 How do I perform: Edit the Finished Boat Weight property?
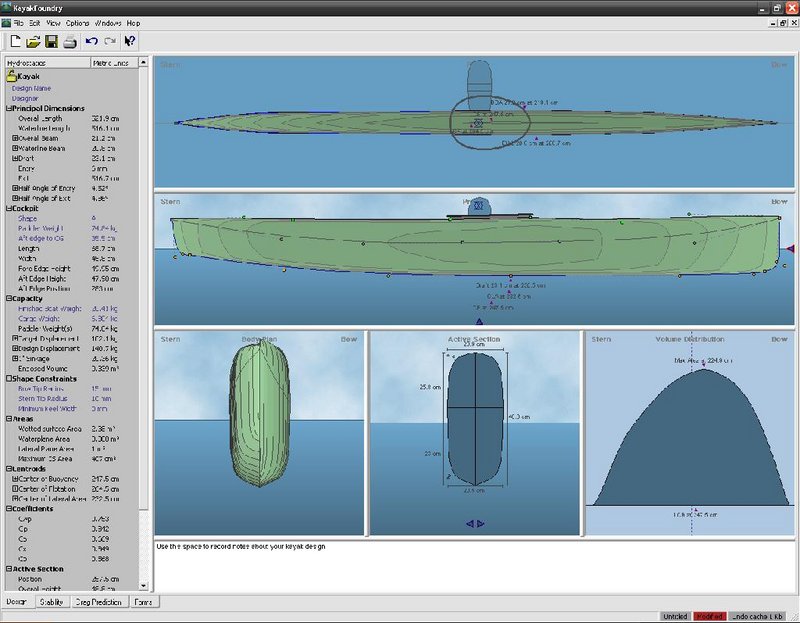[72, 308]
